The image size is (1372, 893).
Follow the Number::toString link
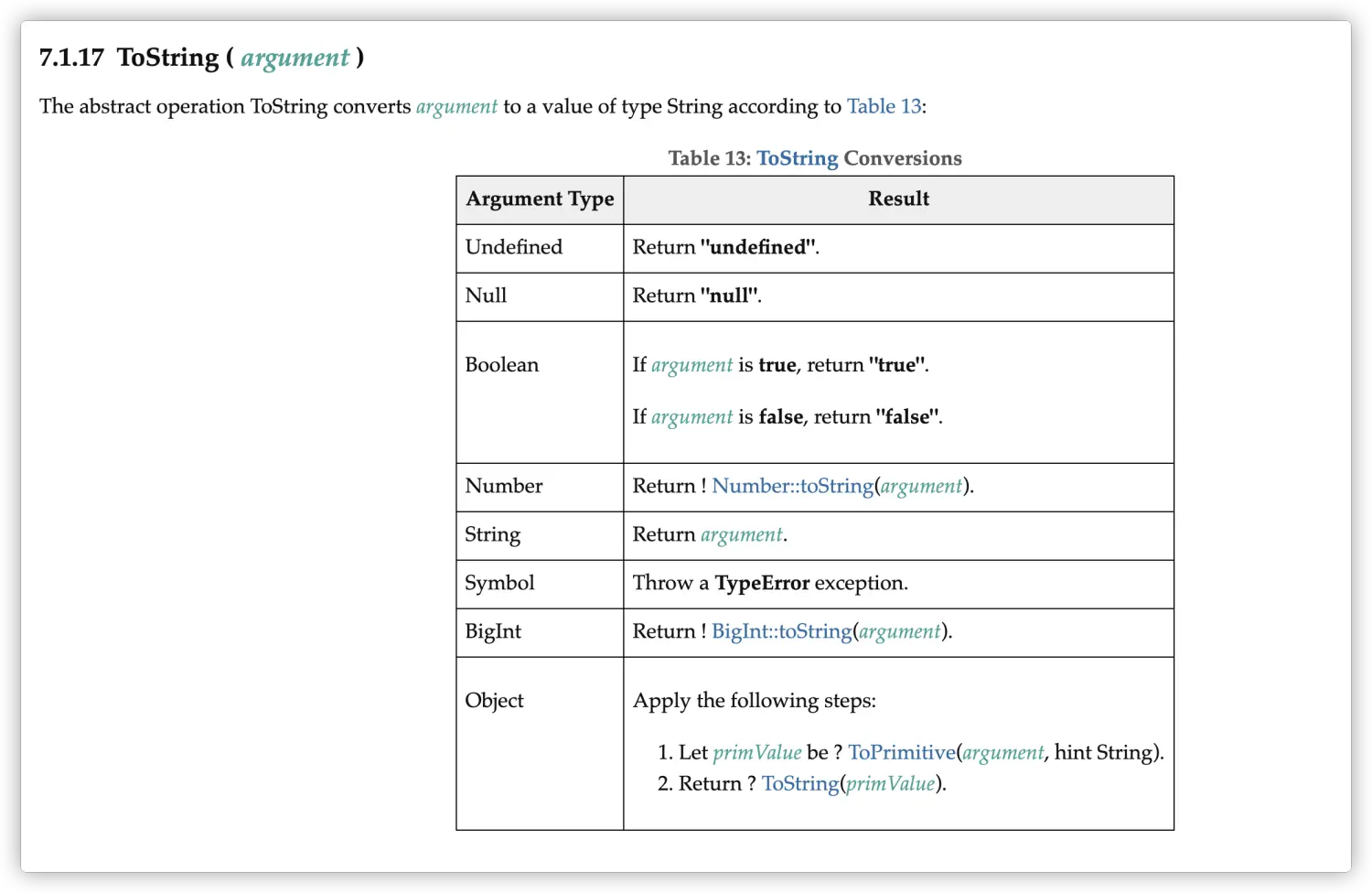tap(792, 486)
